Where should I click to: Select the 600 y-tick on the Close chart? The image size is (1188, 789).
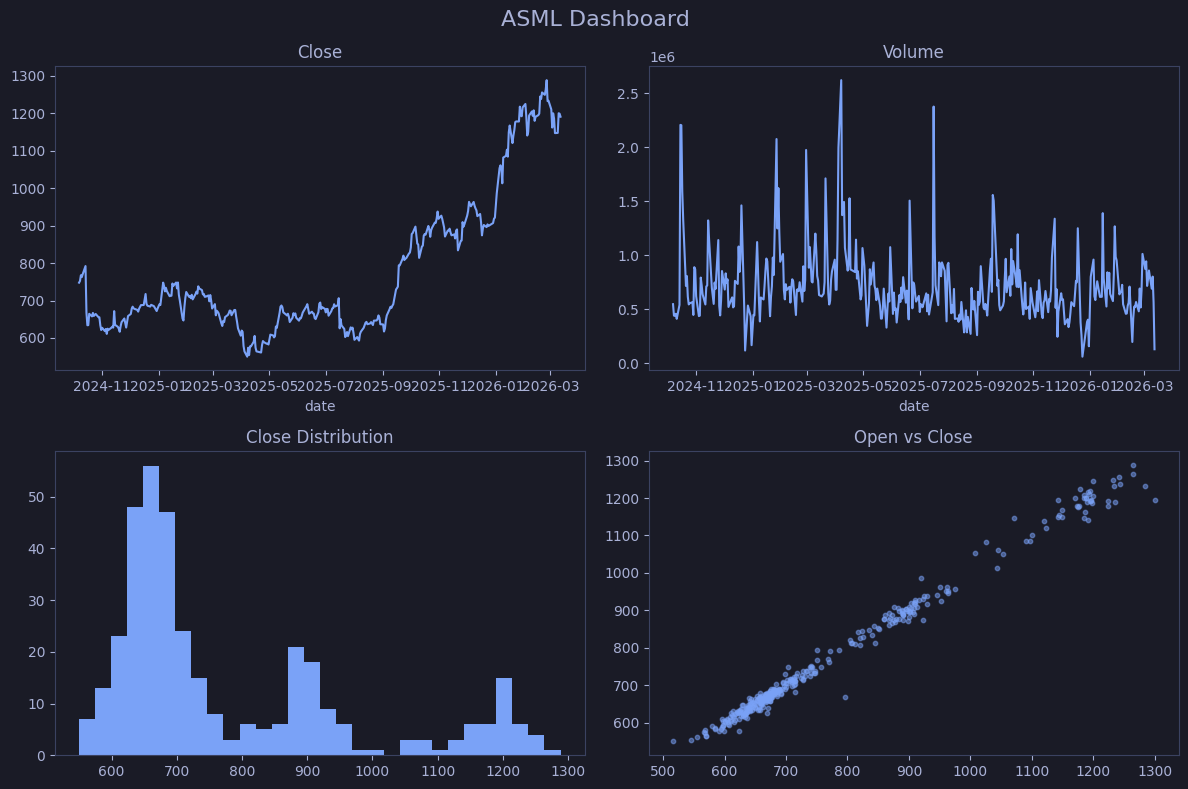coord(32,339)
